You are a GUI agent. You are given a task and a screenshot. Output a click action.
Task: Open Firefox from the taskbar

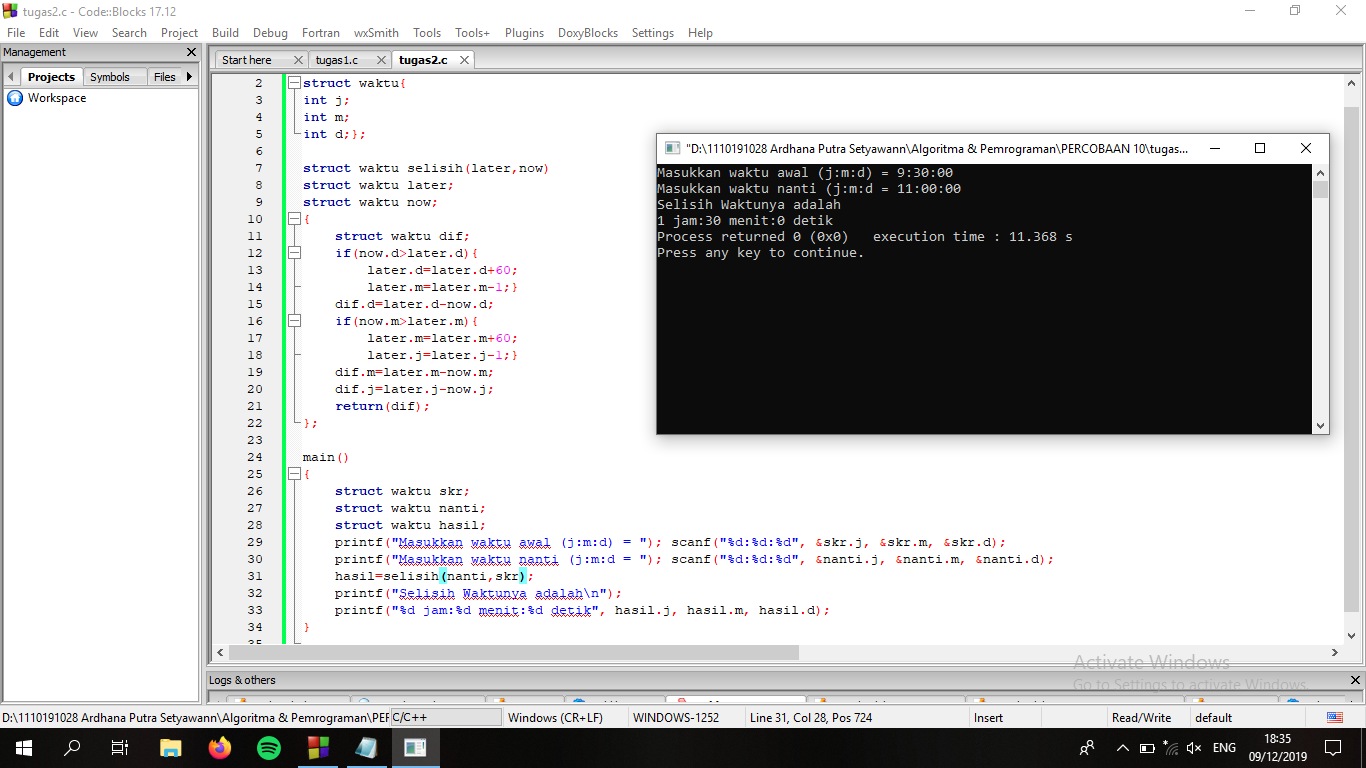(x=219, y=747)
